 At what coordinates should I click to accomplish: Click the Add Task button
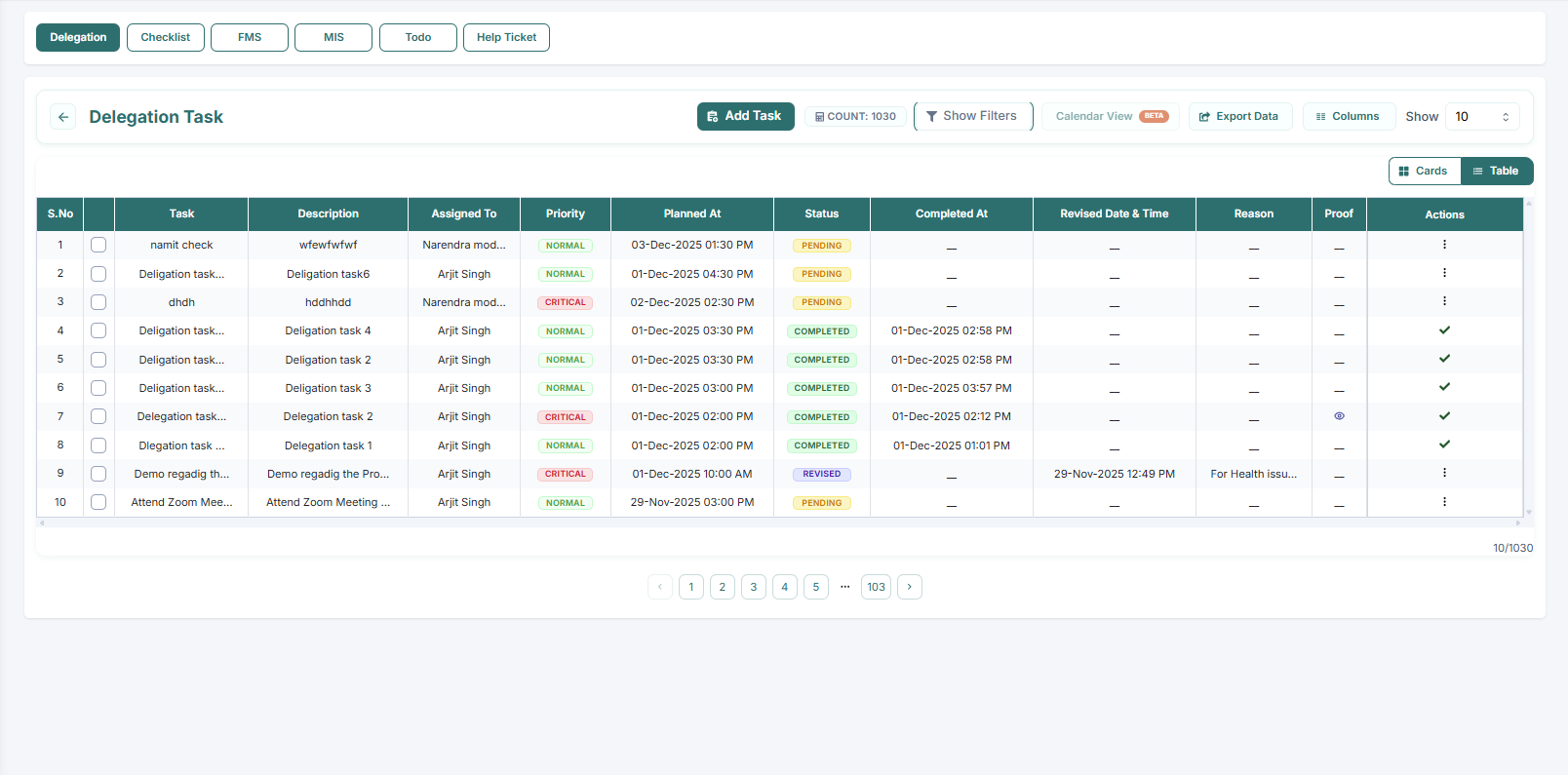(745, 116)
